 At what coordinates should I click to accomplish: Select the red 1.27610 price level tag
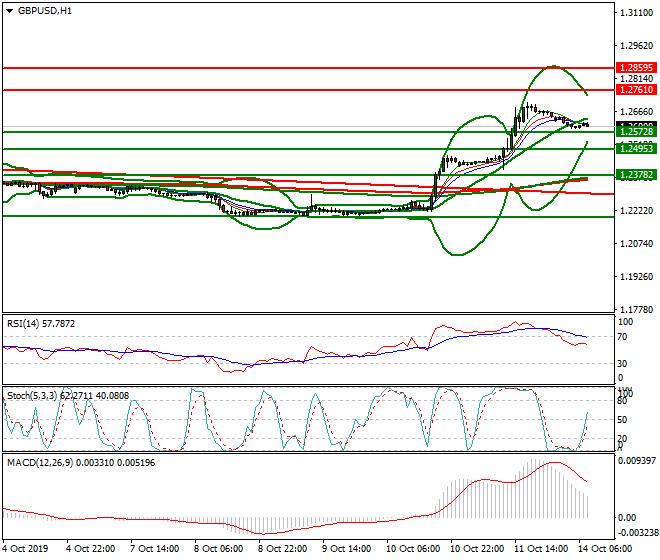tap(634, 90)
